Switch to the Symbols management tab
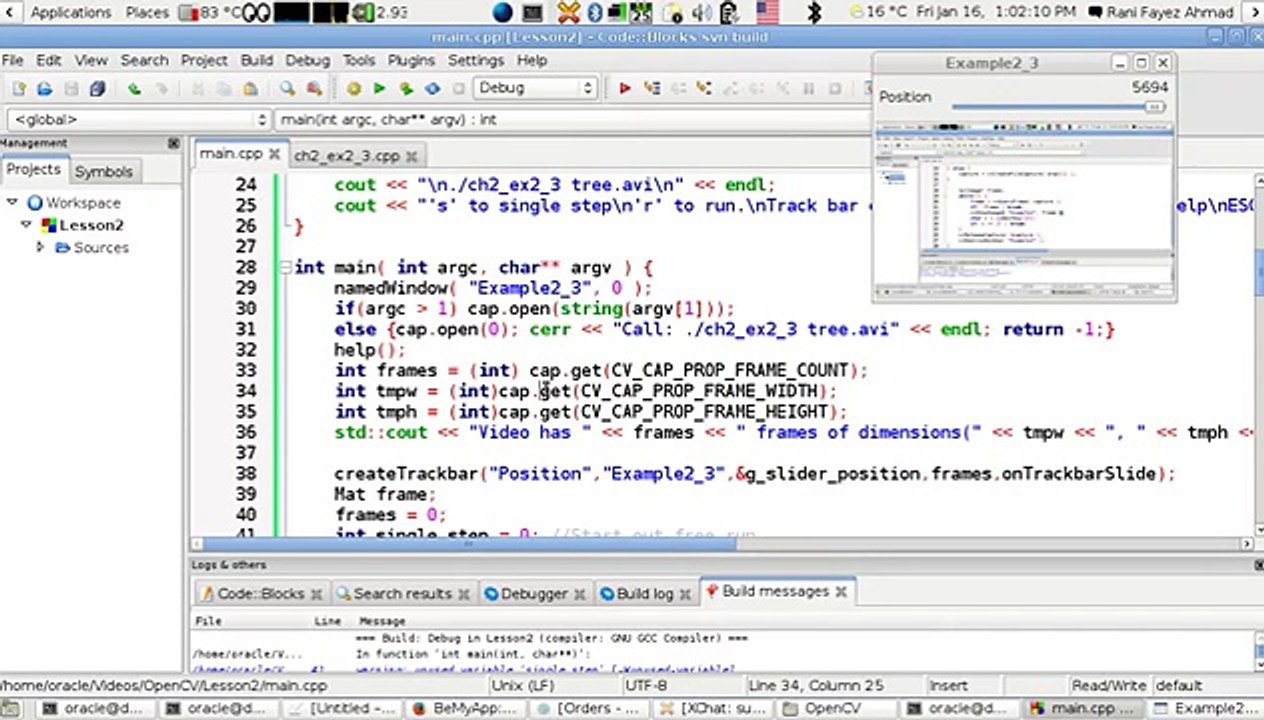The height and width of the screenshot is (720, 1264). (x=103, y=171)
